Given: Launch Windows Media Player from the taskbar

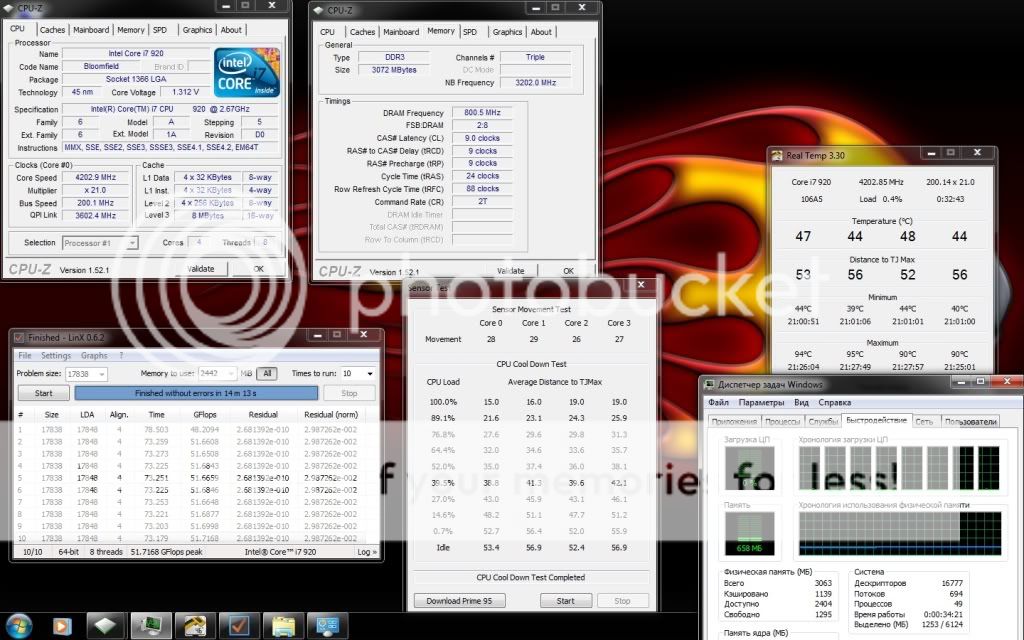Looking at the screenshot, I should coord(63,626).
